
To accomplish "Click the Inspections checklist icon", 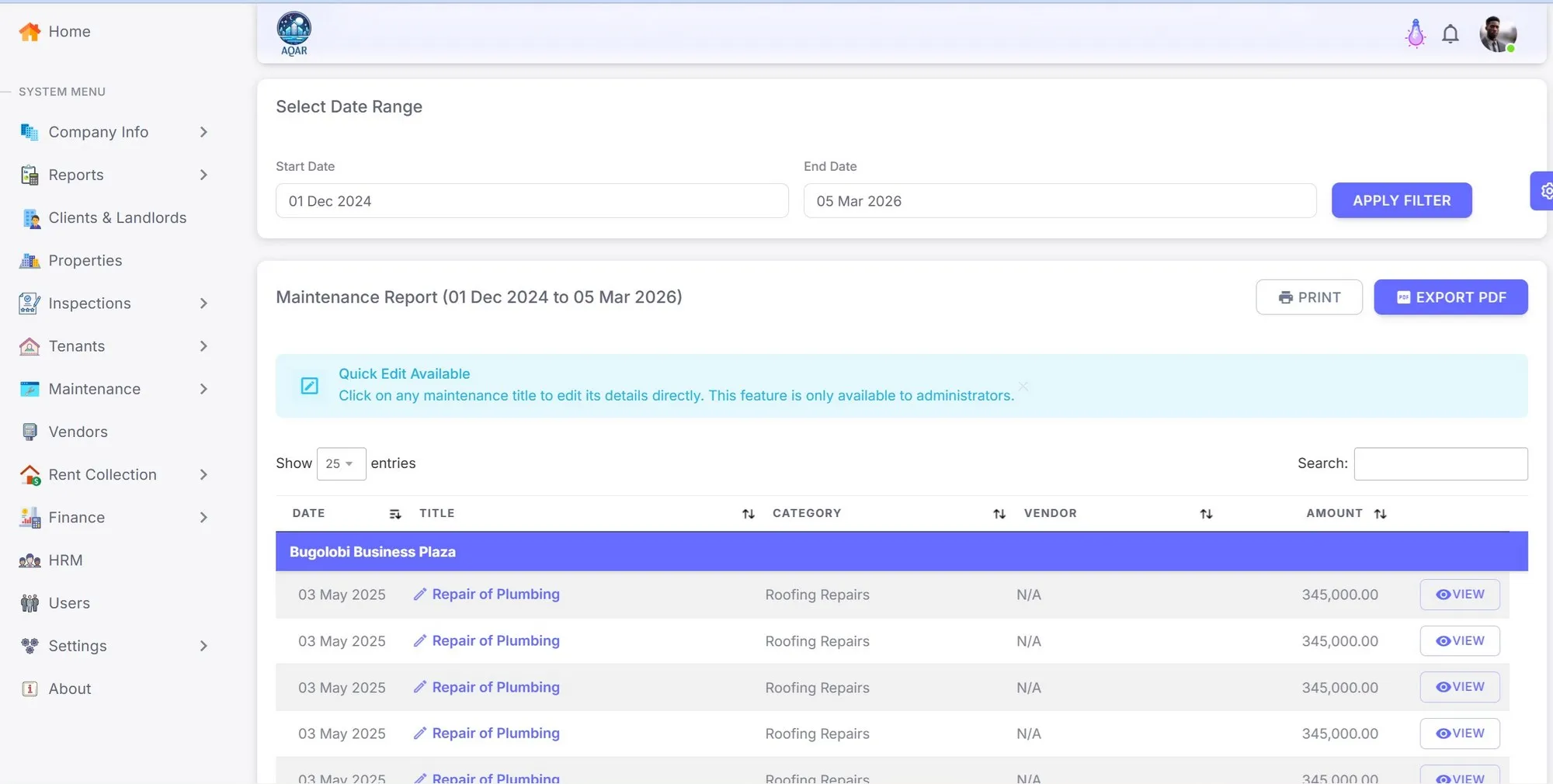I will [x=30, y=304].
